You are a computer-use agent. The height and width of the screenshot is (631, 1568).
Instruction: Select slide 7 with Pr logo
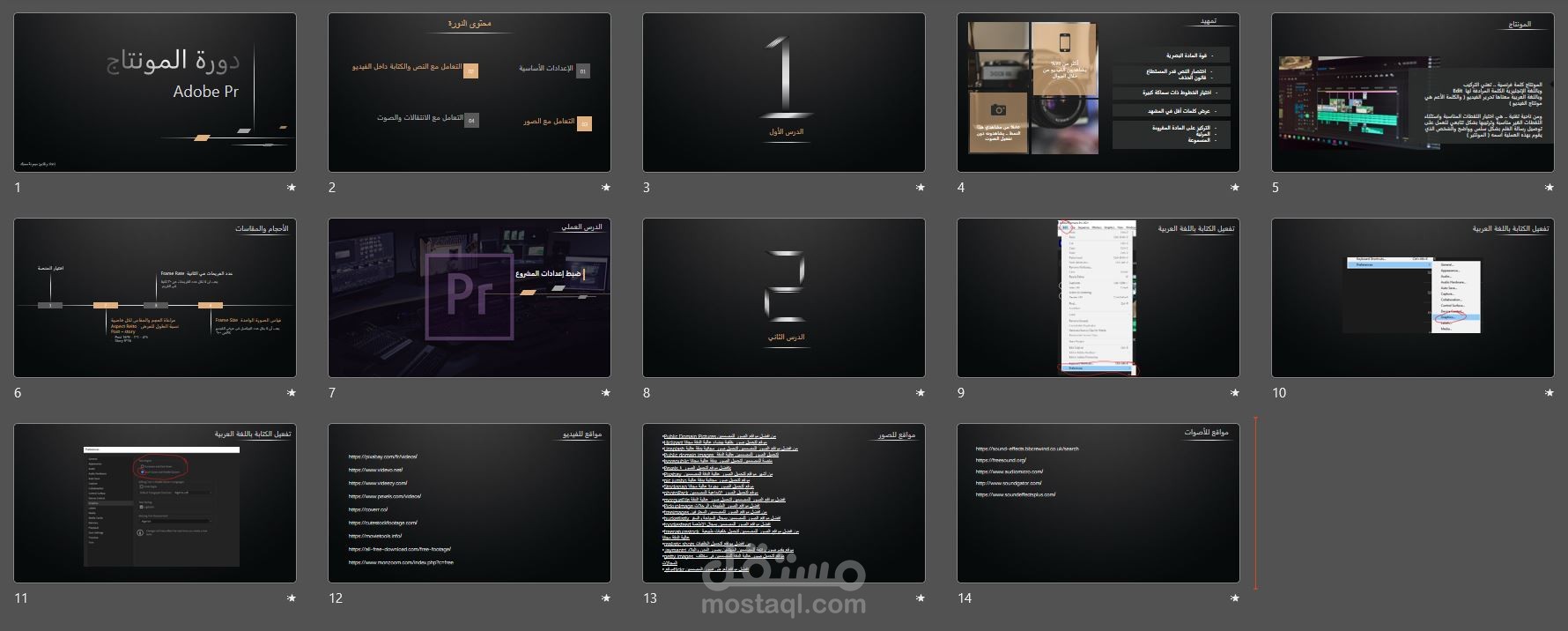(x=470, y=298)
